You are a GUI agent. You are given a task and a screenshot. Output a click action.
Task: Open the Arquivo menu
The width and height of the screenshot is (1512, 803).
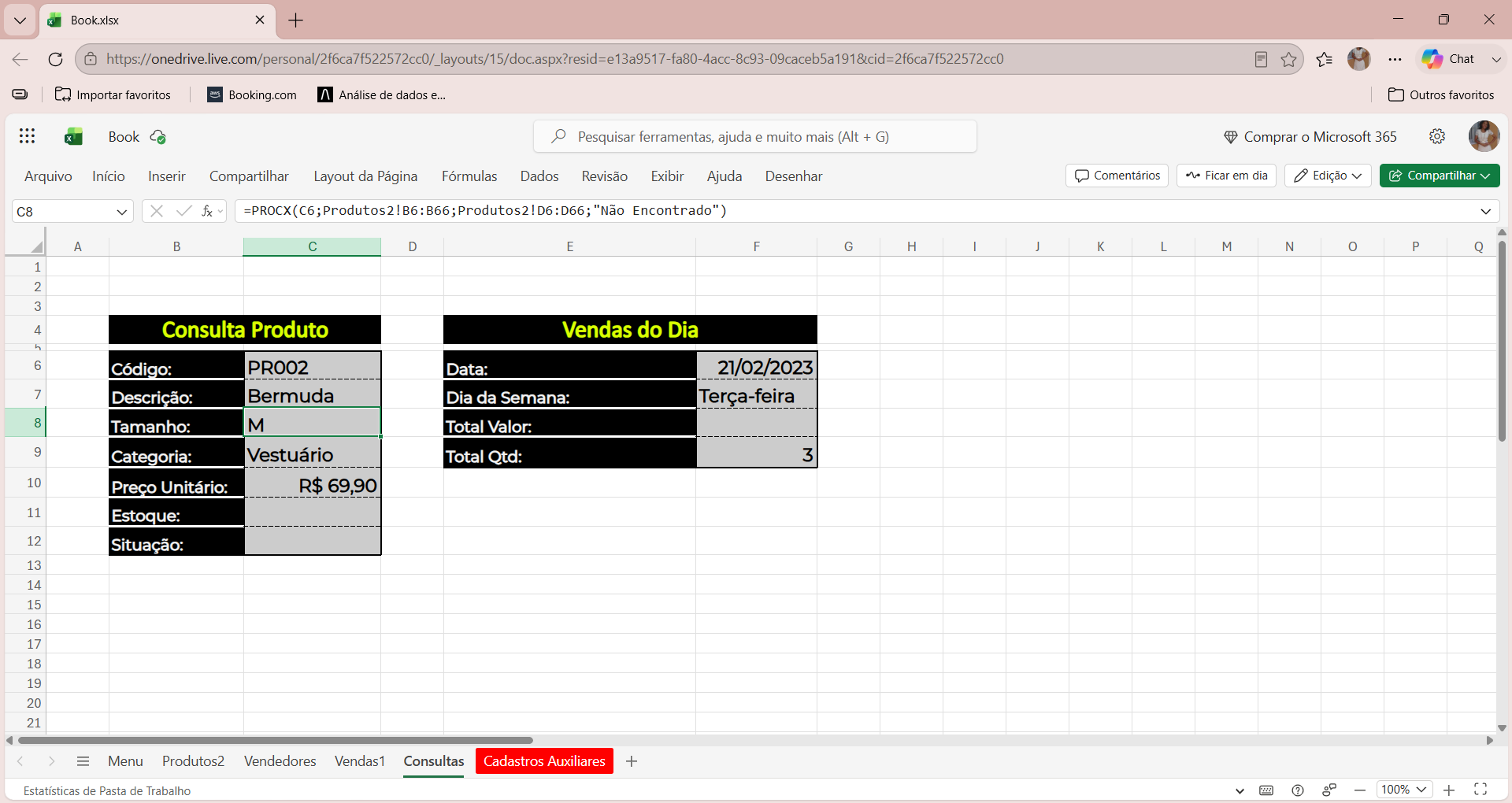48,176
